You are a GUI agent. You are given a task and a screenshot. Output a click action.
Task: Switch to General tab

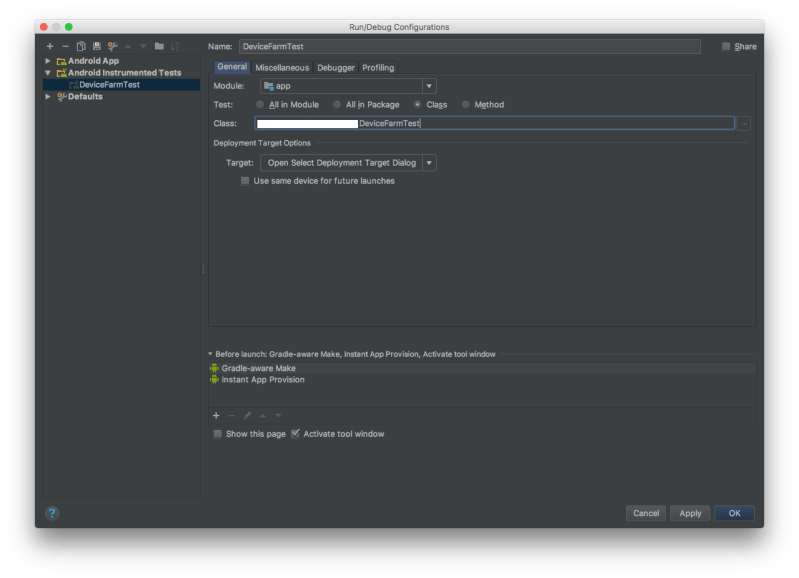[x=232, y=67]
